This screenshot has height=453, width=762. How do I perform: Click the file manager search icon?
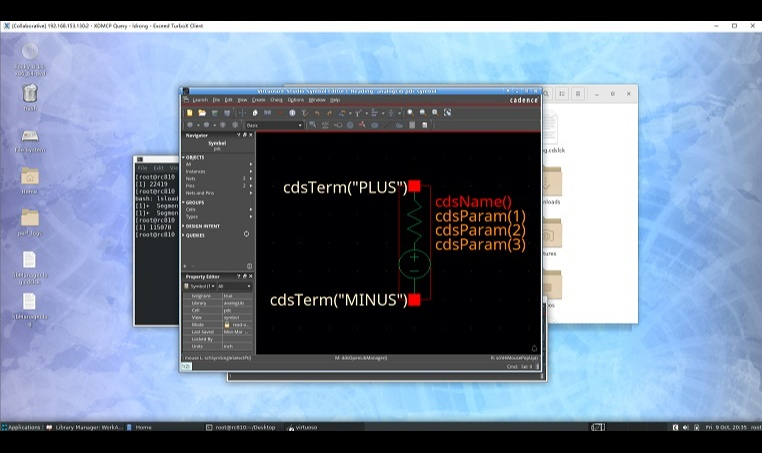546,94
